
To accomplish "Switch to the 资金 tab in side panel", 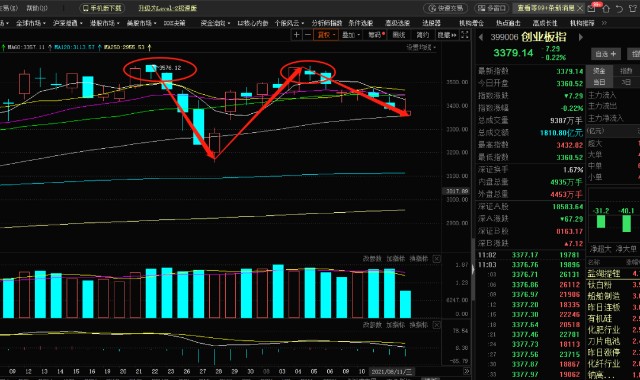I will point(599,71).
